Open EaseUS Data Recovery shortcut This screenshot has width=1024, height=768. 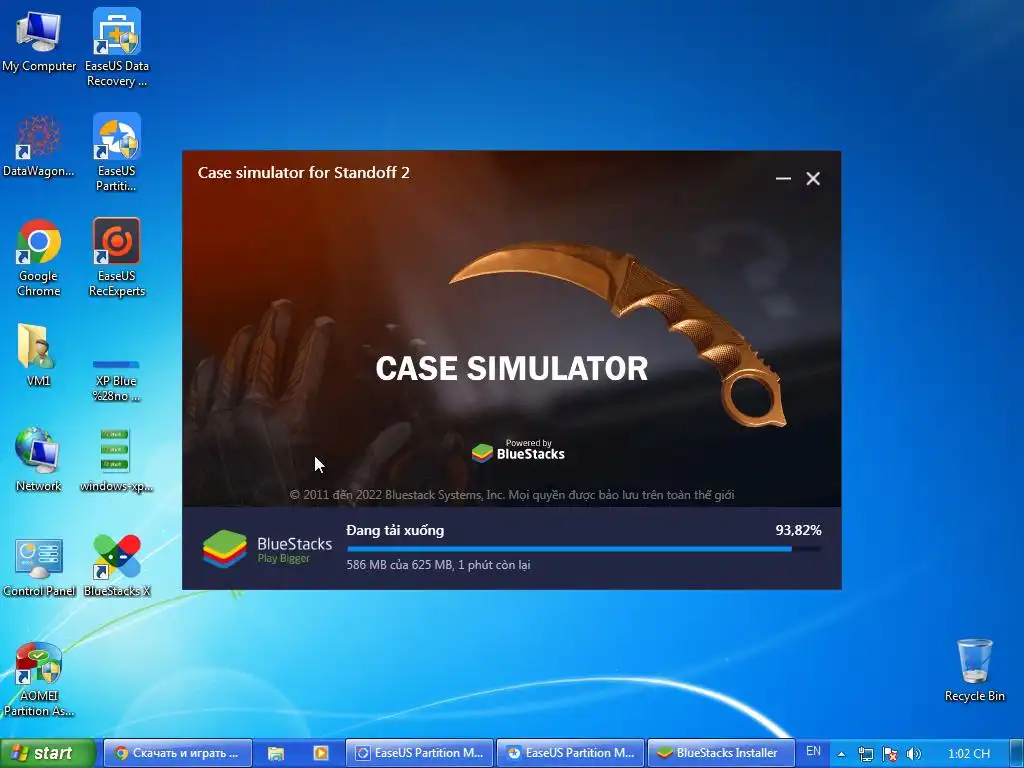click(x=117, y=47)
